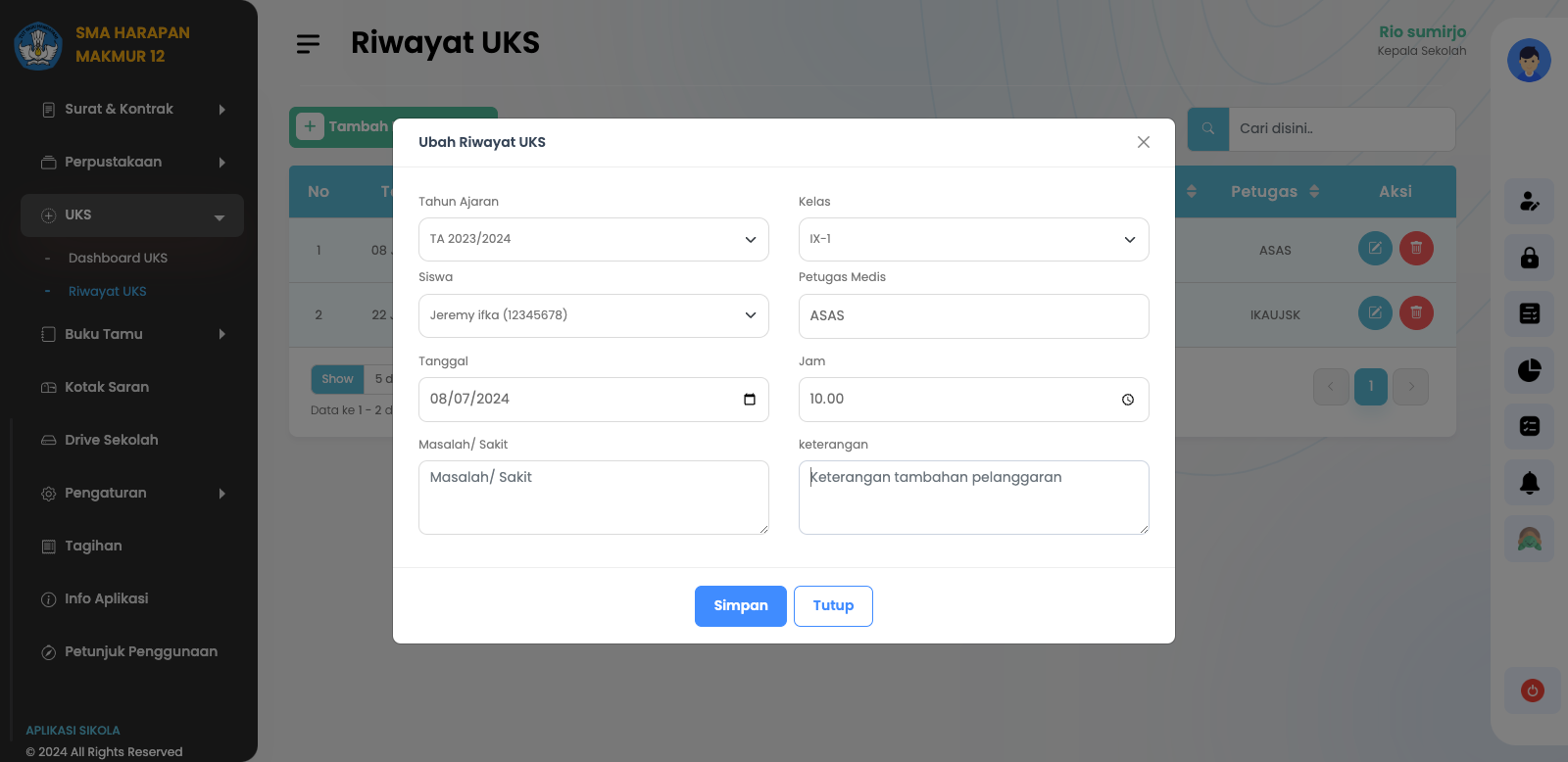Click the Tutup button
This screenshot has height=762, width=1568.
coord(833,606)
